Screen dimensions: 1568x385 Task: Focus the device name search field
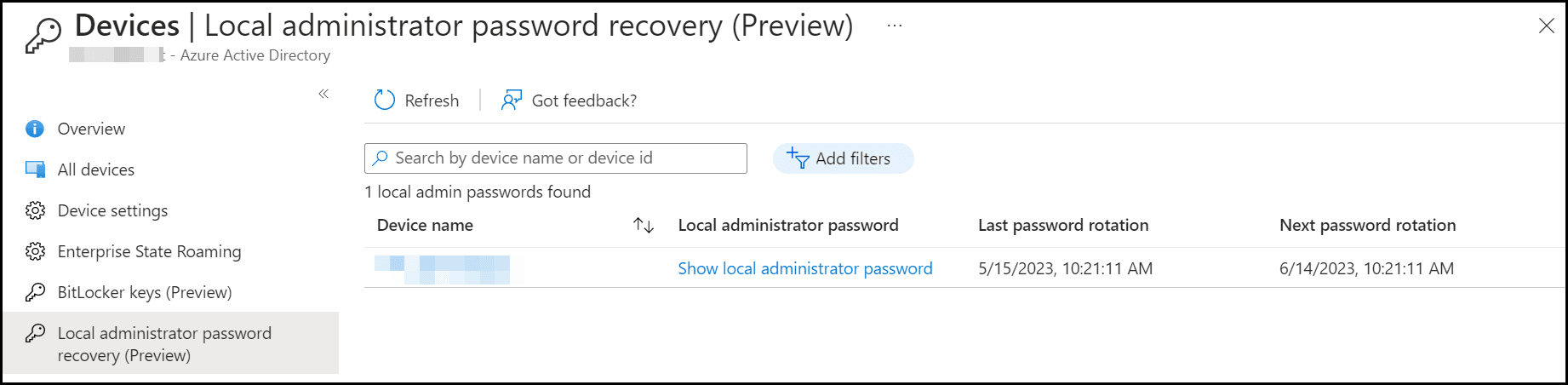[562, 158]
